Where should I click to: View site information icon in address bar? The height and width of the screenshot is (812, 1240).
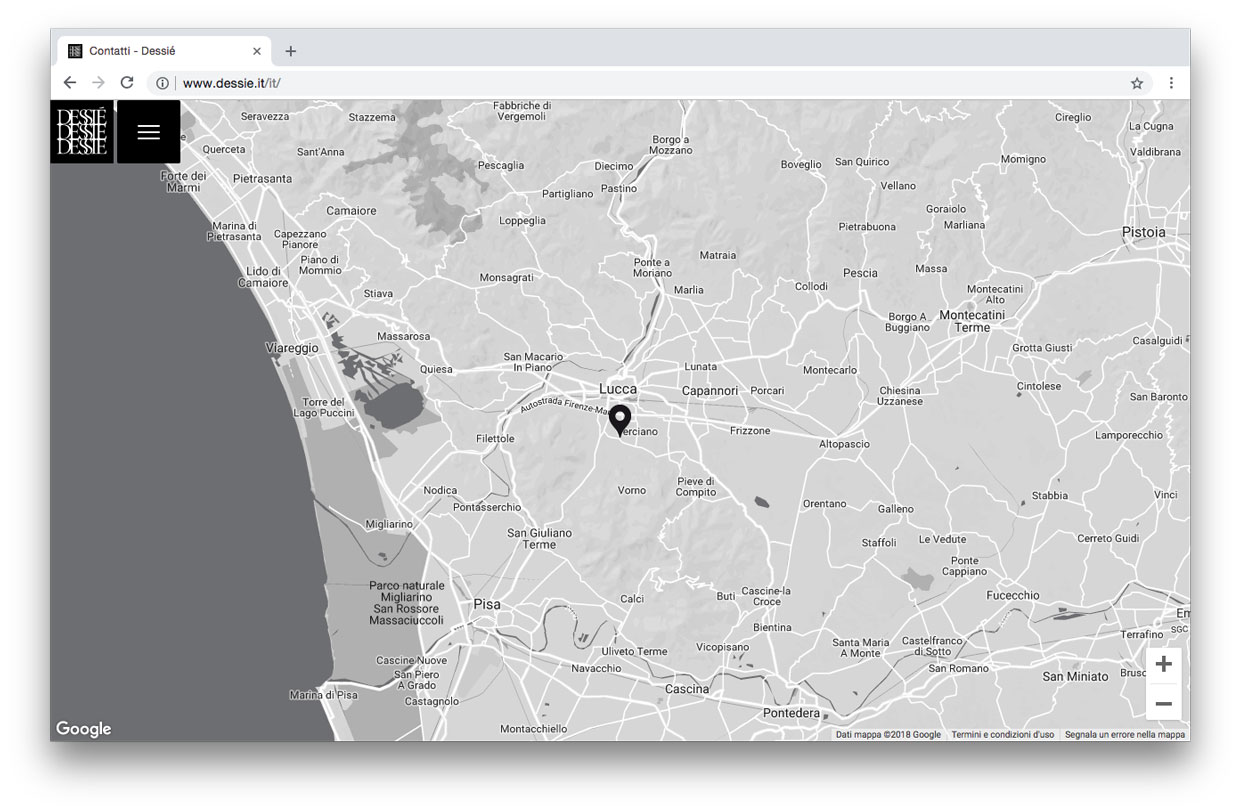163,83
